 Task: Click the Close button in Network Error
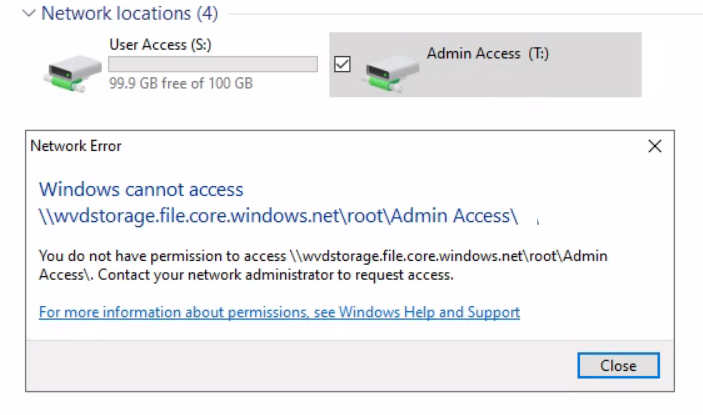coord(618,365)
